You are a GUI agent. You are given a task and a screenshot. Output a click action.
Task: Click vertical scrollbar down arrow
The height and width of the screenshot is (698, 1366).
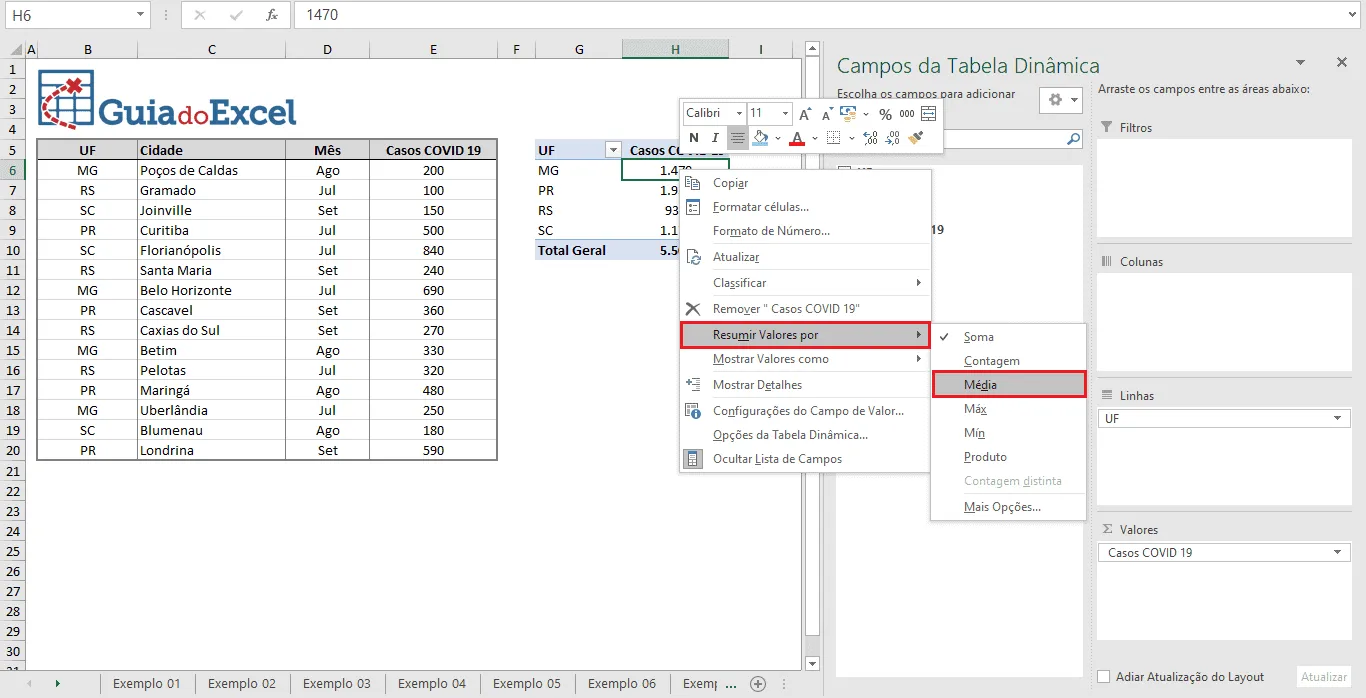click(x=812, y=663)
